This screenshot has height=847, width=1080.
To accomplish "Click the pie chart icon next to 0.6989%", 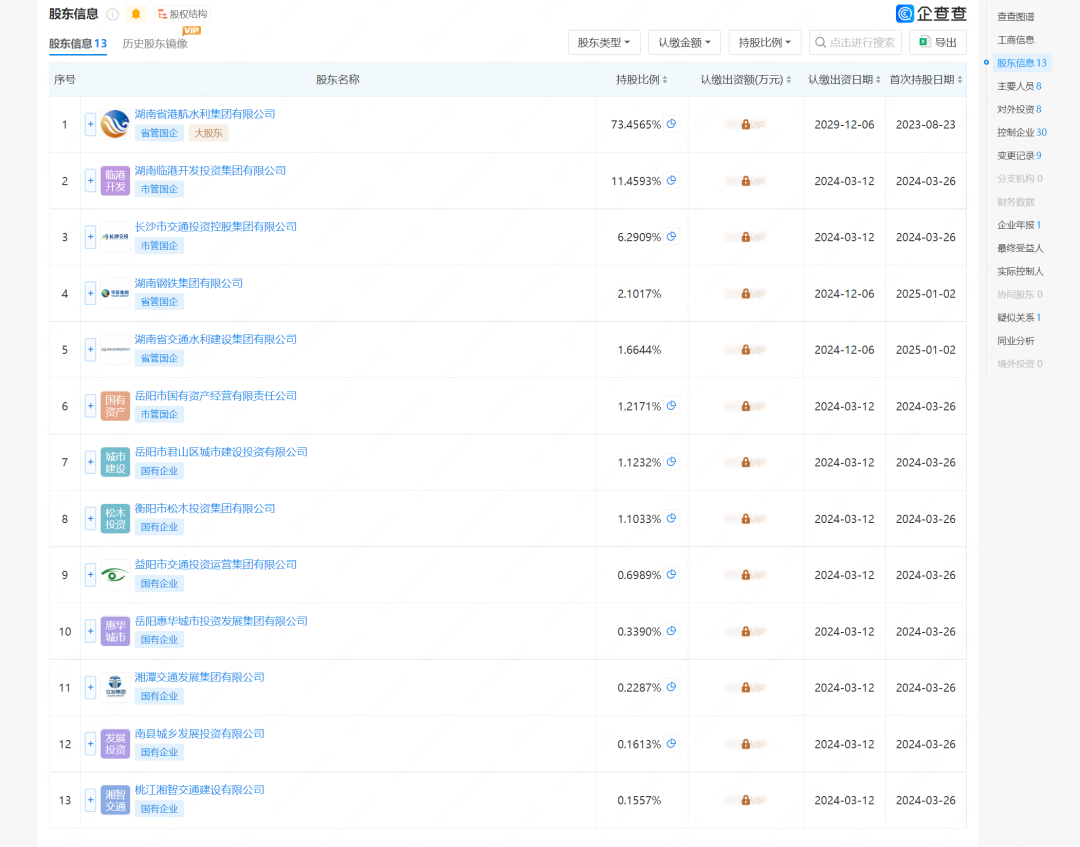I will (x=672, y=574).
